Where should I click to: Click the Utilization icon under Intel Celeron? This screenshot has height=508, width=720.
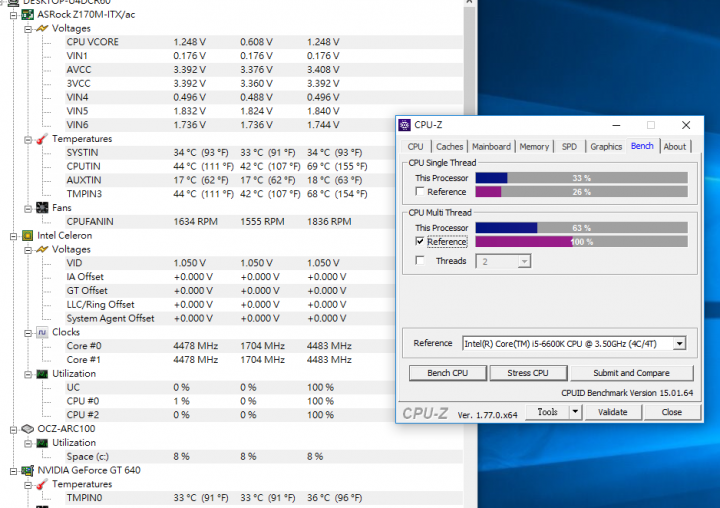click(x=42, y=374)
